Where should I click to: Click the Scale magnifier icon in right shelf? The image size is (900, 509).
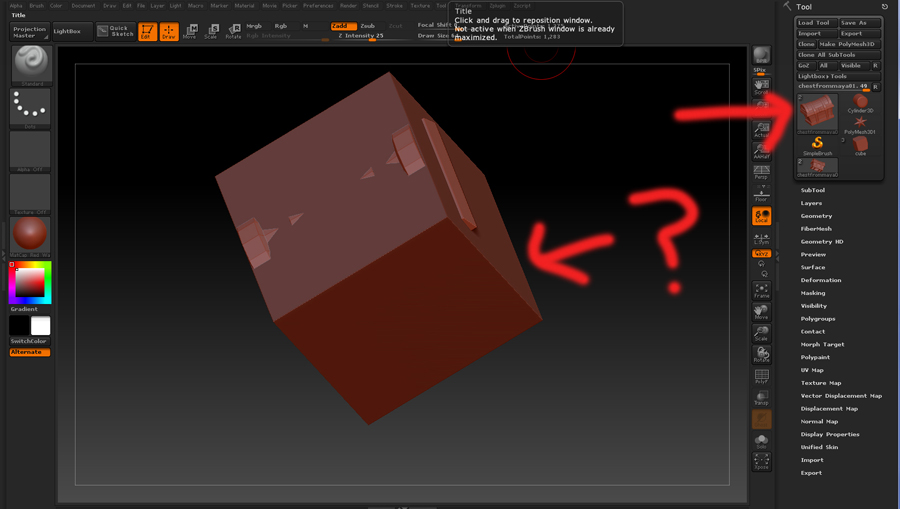(x=762, y=333)
